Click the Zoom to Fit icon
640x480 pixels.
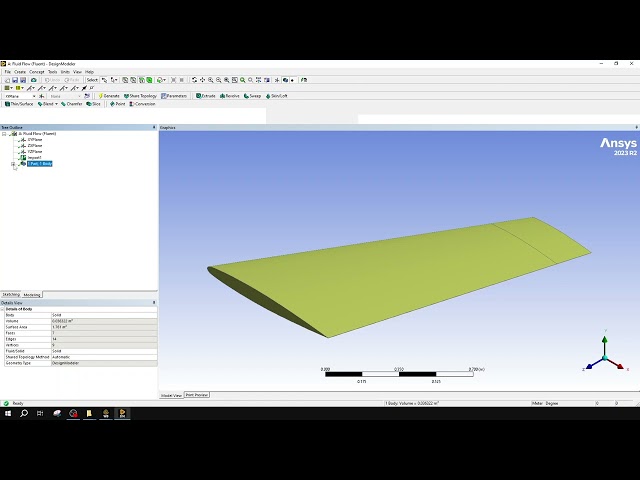tap(235, 80)
